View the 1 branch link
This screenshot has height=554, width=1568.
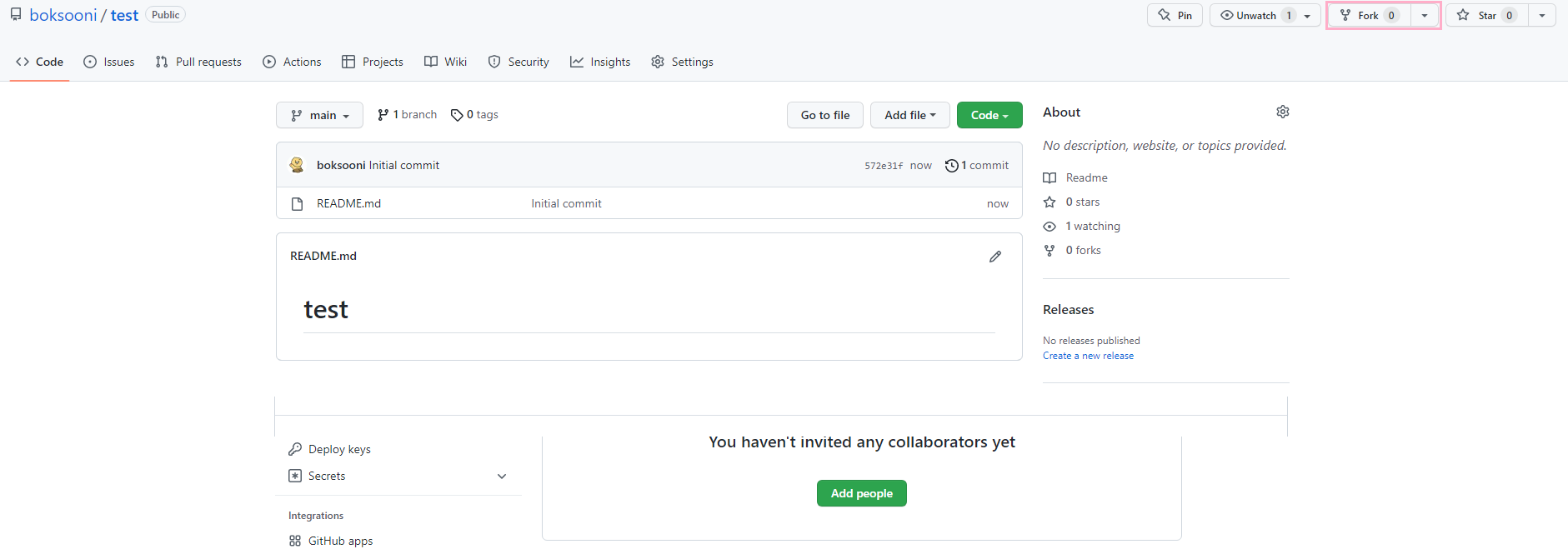(407, 115)
